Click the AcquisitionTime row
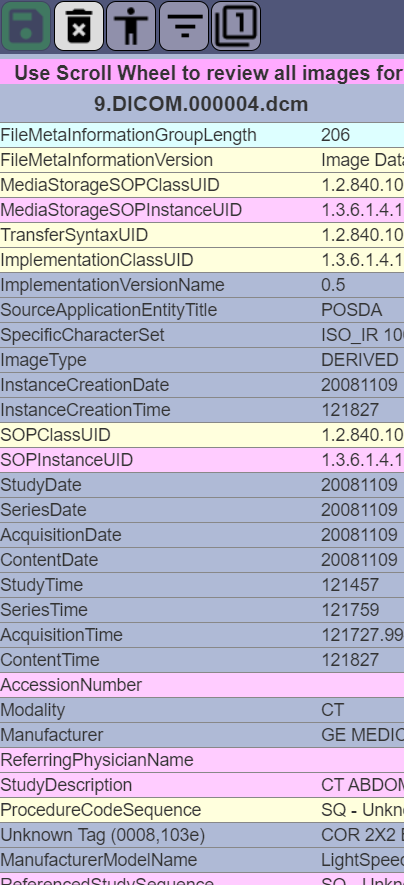 (x=202, y=635)
